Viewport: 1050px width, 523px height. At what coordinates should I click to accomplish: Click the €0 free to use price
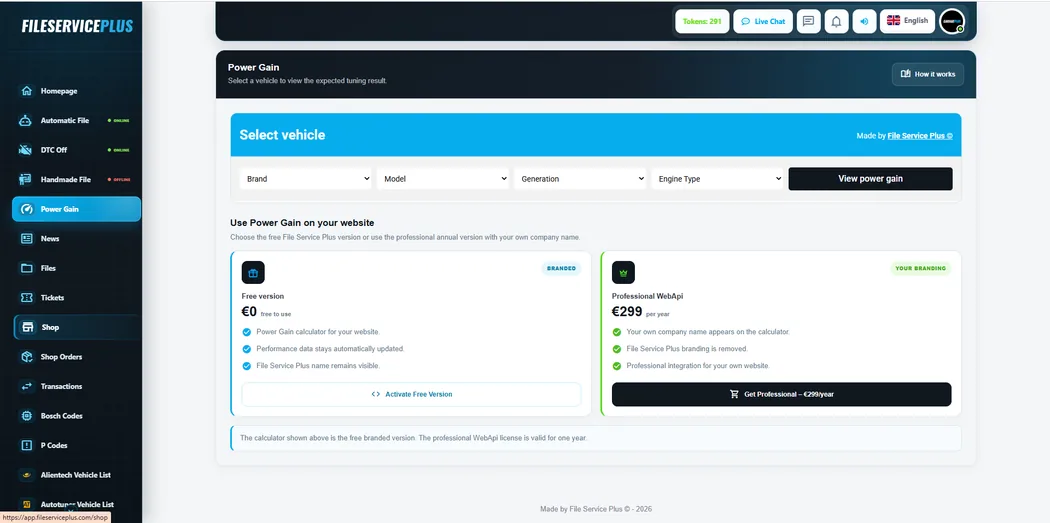pyautogui.click(x=267, y=311)
